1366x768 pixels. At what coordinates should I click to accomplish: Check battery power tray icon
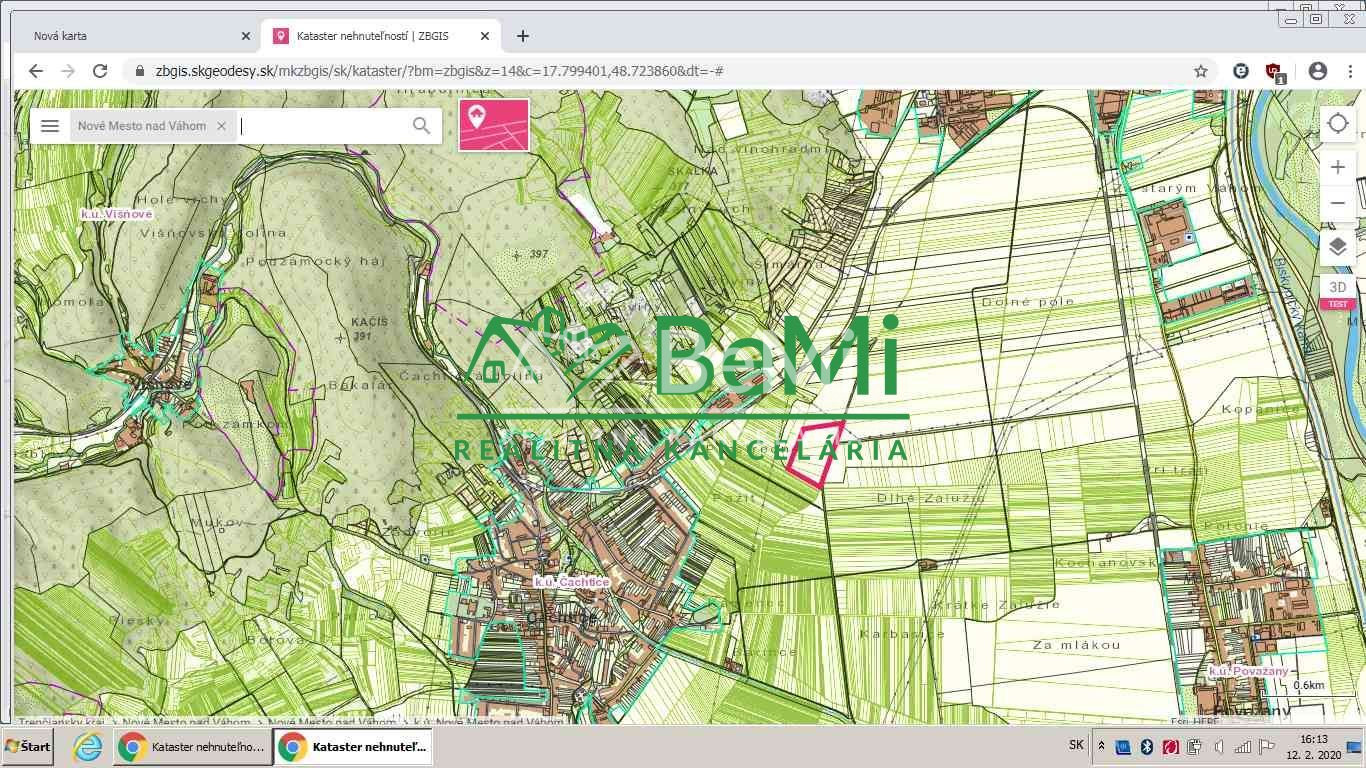pos(1194,746)
